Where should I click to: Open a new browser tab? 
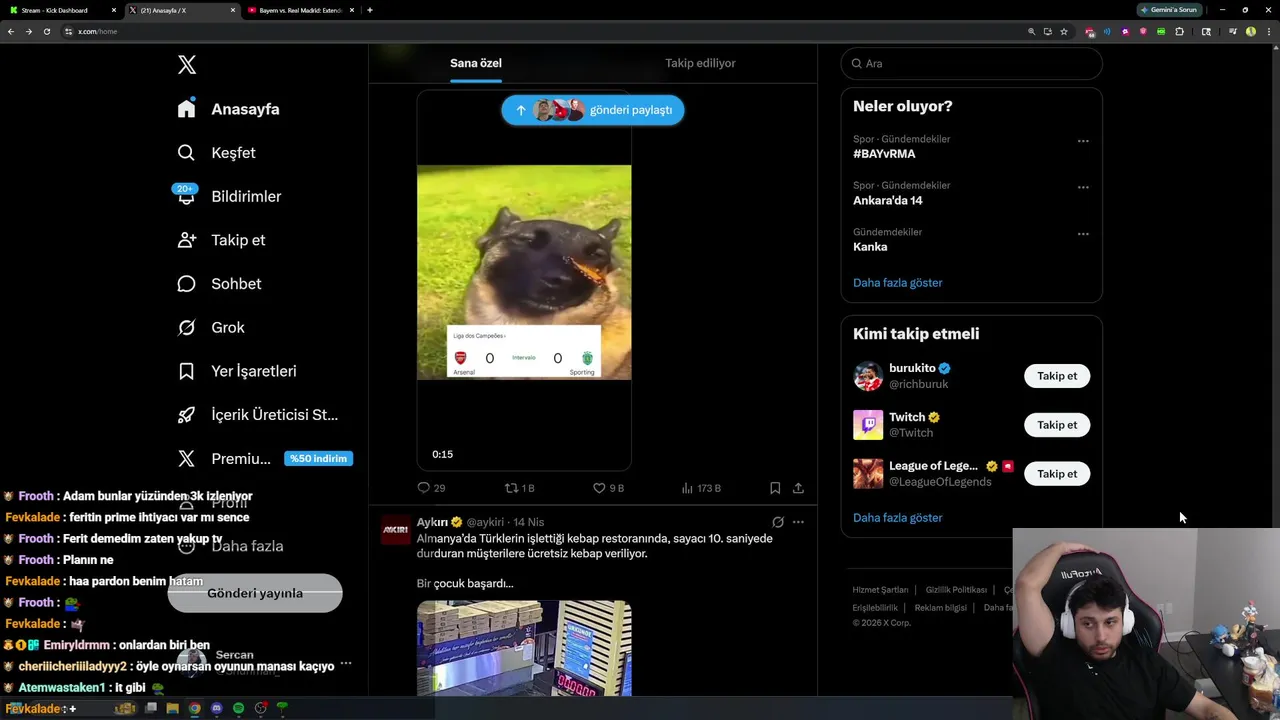(370, 10)
